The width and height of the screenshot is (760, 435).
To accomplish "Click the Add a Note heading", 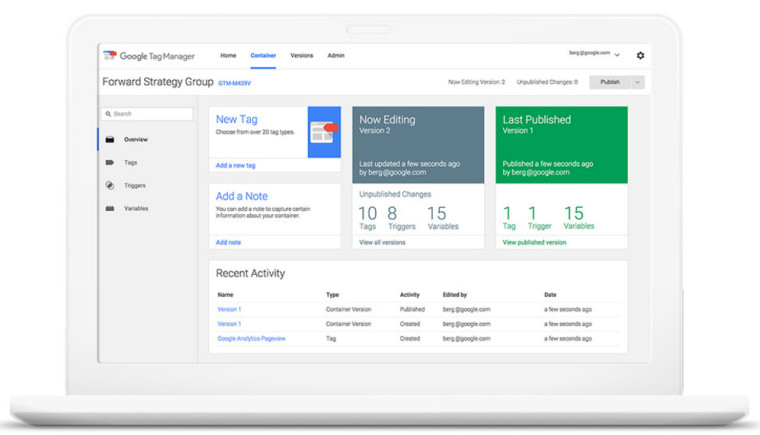I will 242,196.
